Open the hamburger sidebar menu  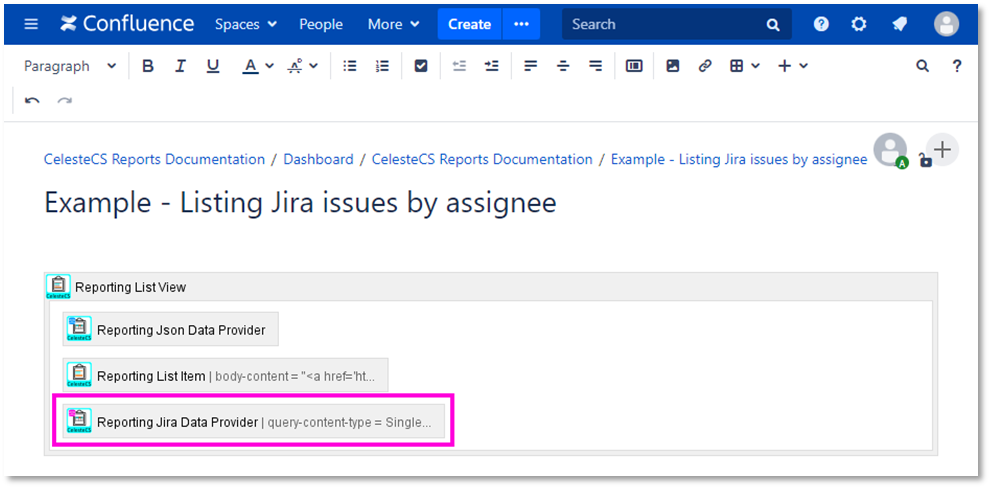point(30,24)
